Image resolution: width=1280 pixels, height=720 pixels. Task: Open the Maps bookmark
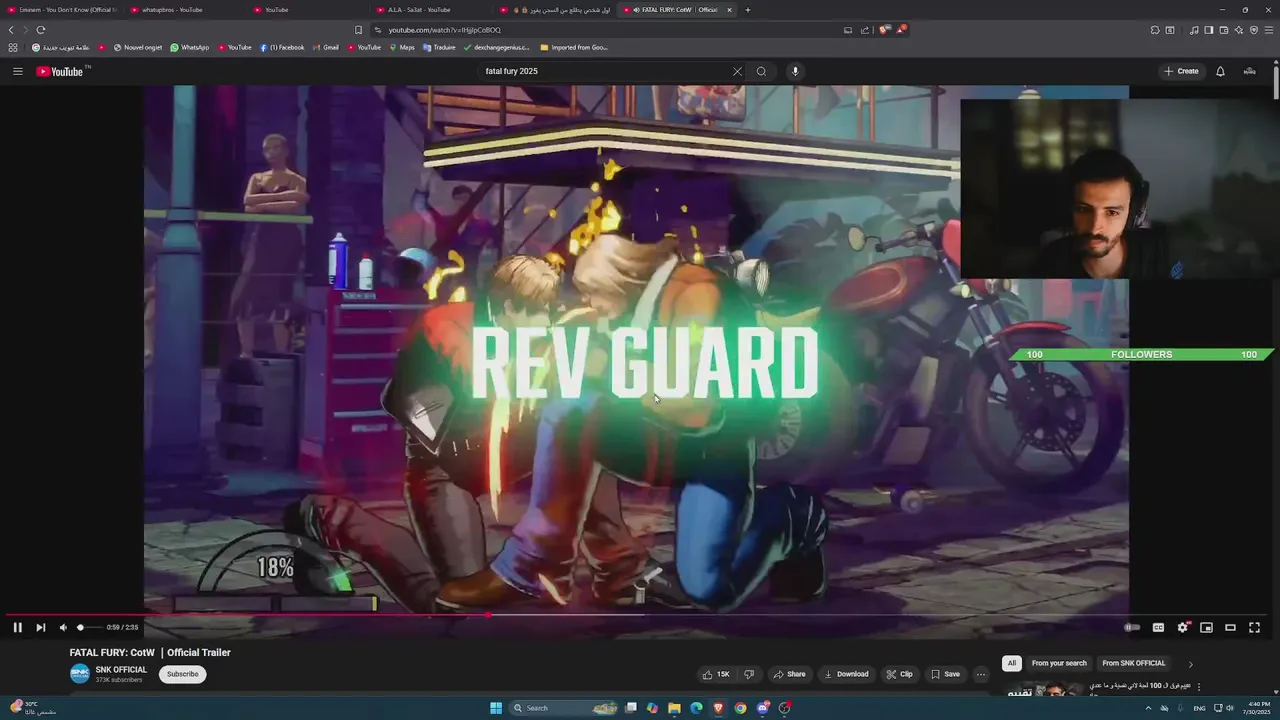pyautogui.click(x=402, y=47)
